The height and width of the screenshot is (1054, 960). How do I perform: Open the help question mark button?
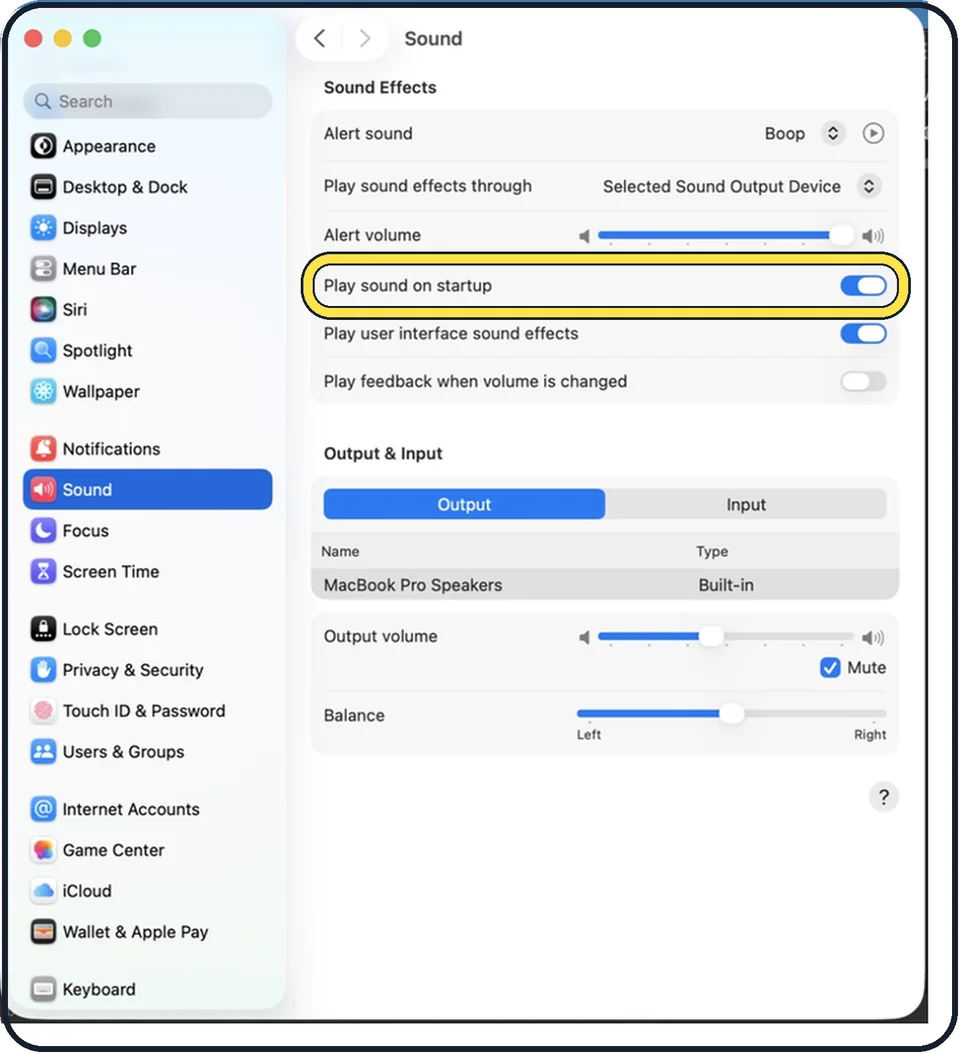pos(883,797)
